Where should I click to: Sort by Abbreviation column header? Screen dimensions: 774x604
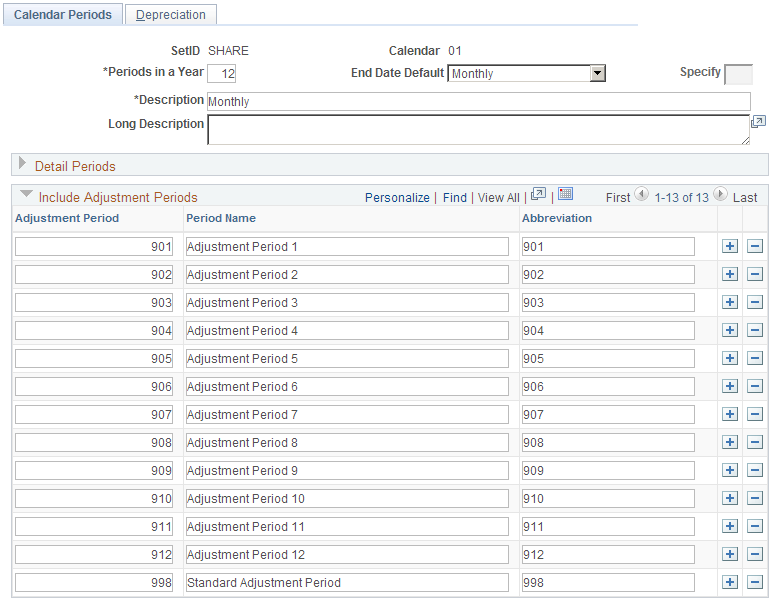pos(557,218)
